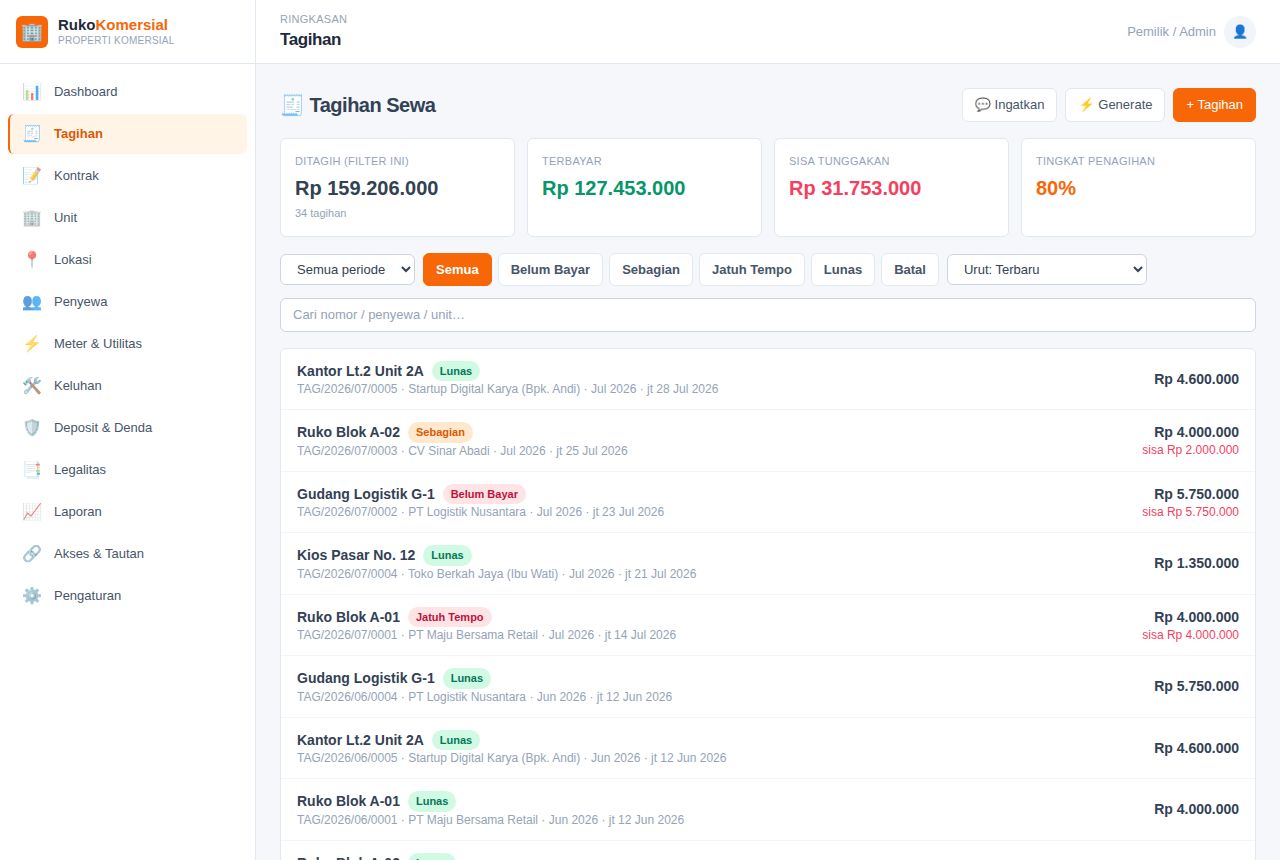Open the Penyewa page
Image resolution: width=1280 pixels, height=860 pixels.
(127, 302)
